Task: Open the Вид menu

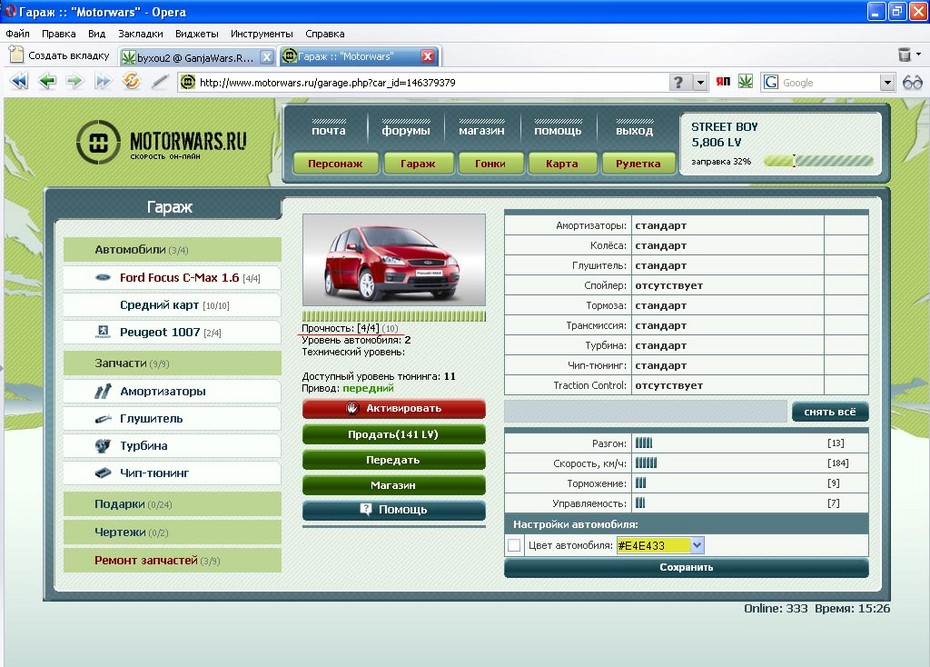Action: tap(96, 34)
